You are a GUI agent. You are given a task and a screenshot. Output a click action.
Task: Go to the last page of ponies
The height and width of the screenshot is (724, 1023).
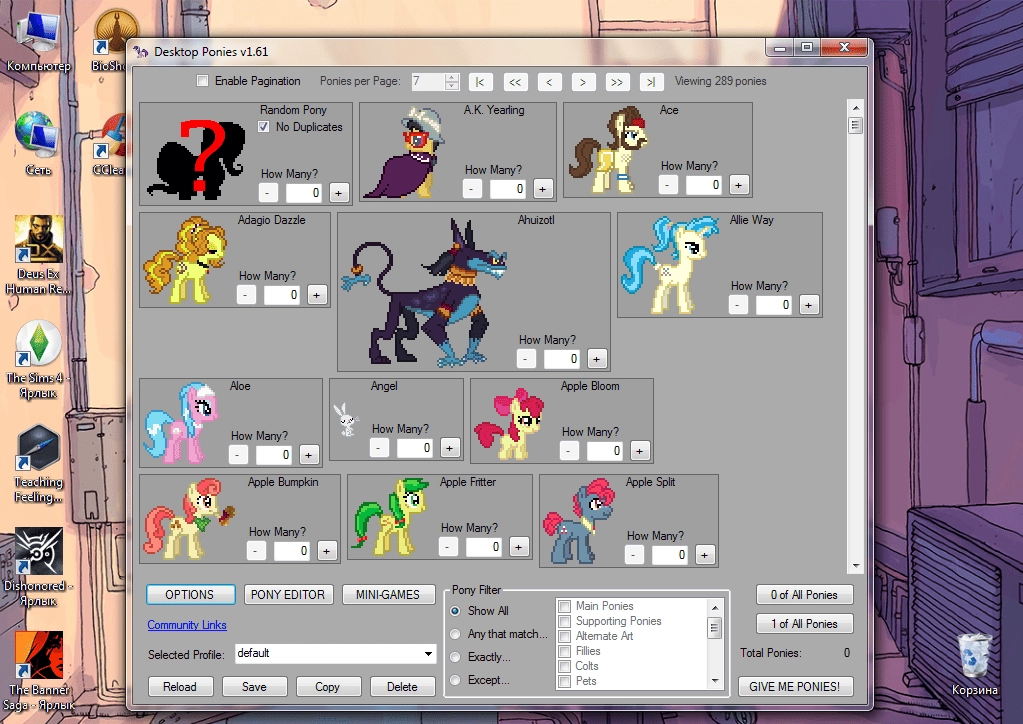pyautogui.click(x=651, y=82)
